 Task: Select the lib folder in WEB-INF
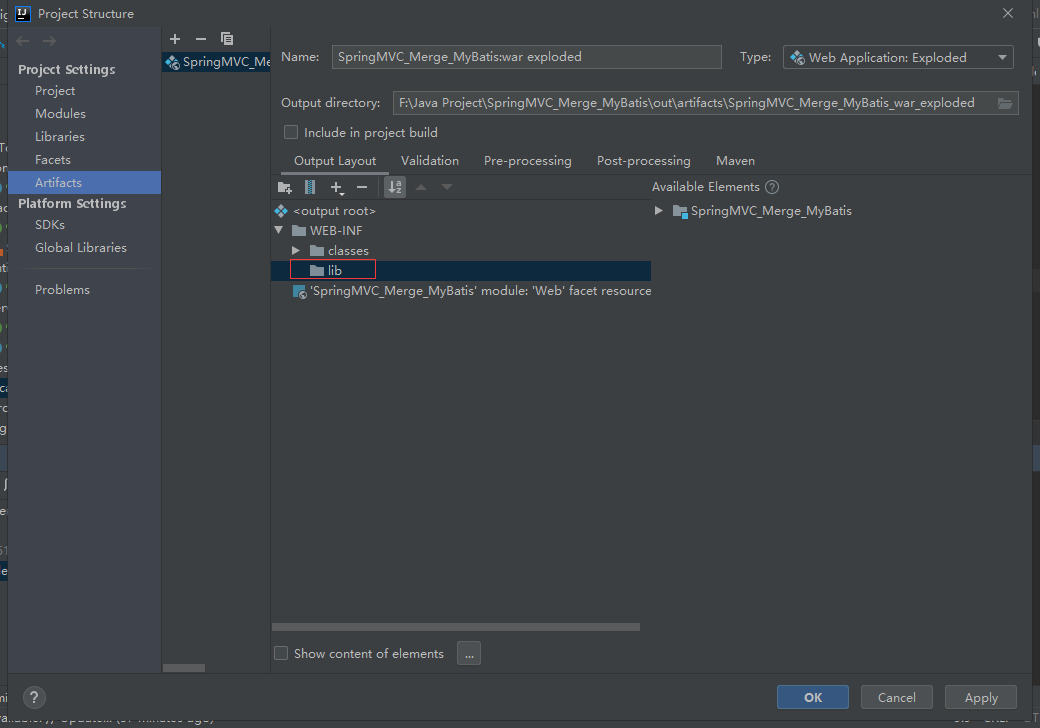pos(460,271)
